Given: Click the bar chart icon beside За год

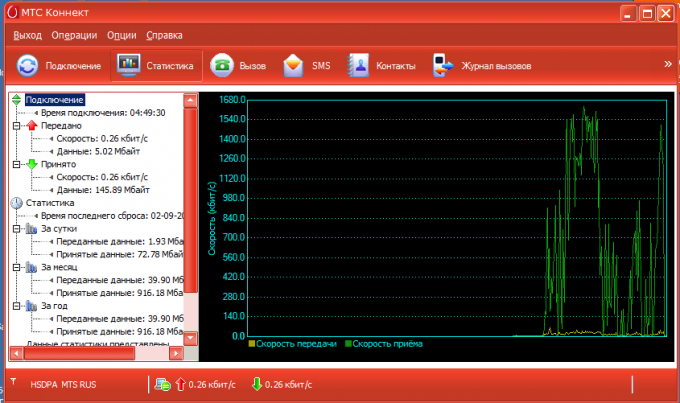Looking at the screenshot, I should (31, 306).
